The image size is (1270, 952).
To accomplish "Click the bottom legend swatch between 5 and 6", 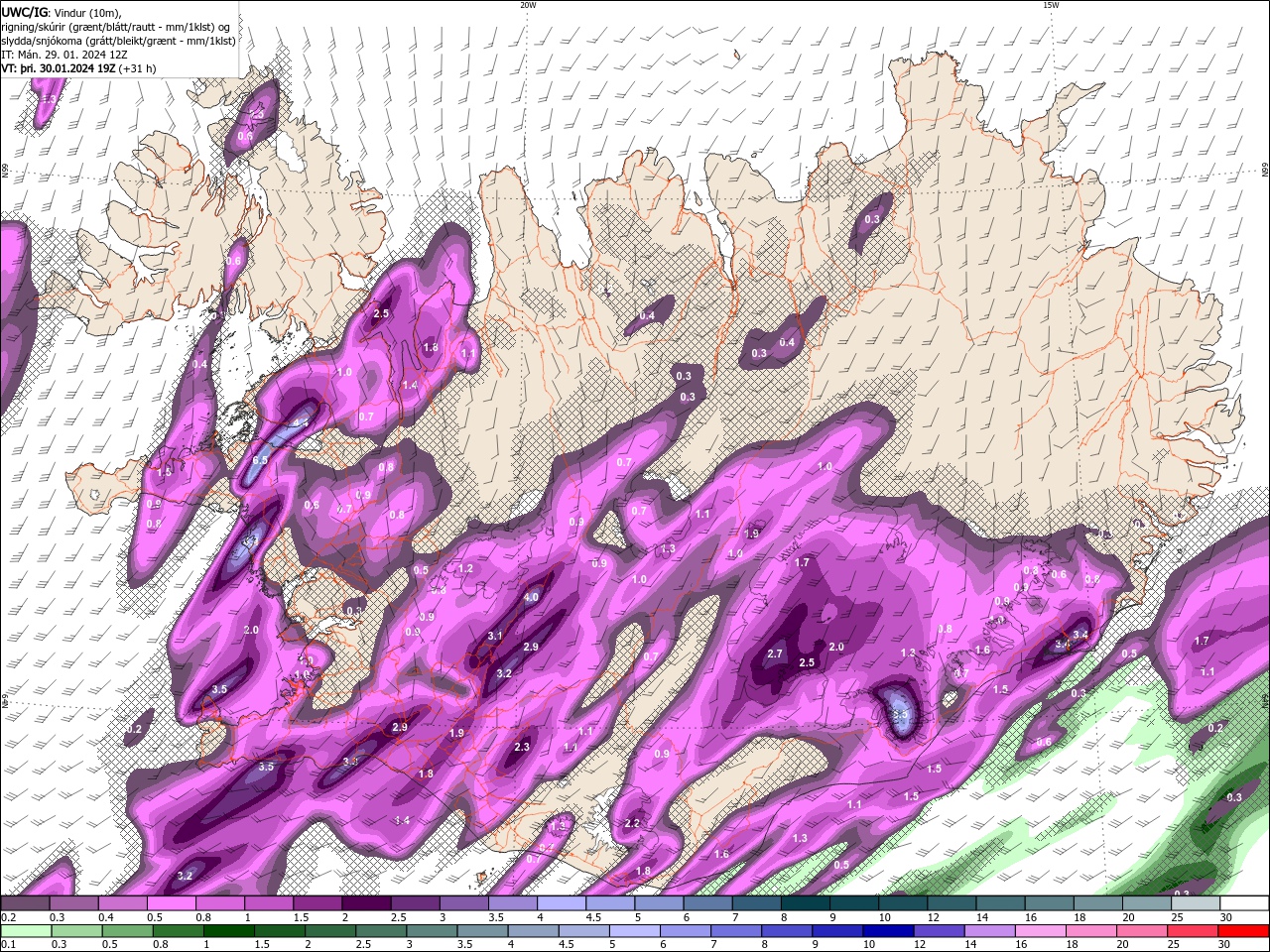I will [635, 931].
